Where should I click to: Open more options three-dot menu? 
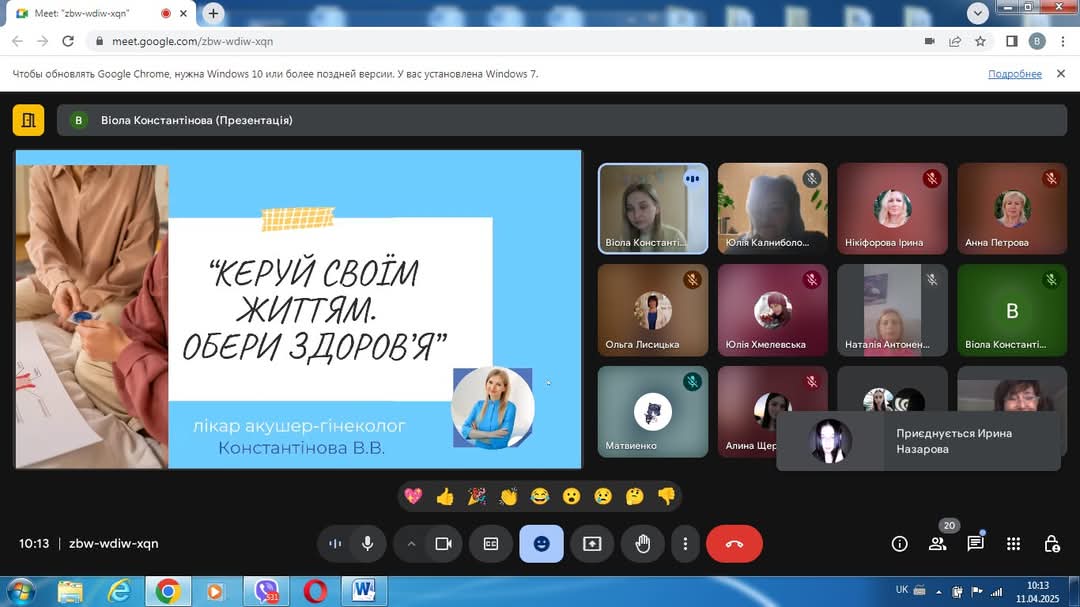tap(685, 544)
